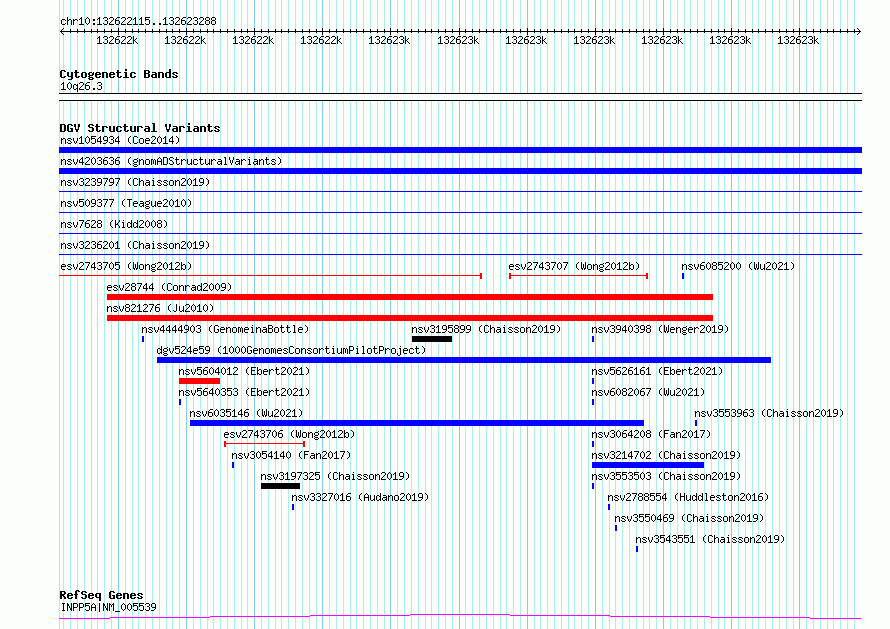The width and height of the screenshot is (890, 629).
Task: Select the blue nsv6035146 (Wu2021) bar
Action: [417, 423]
